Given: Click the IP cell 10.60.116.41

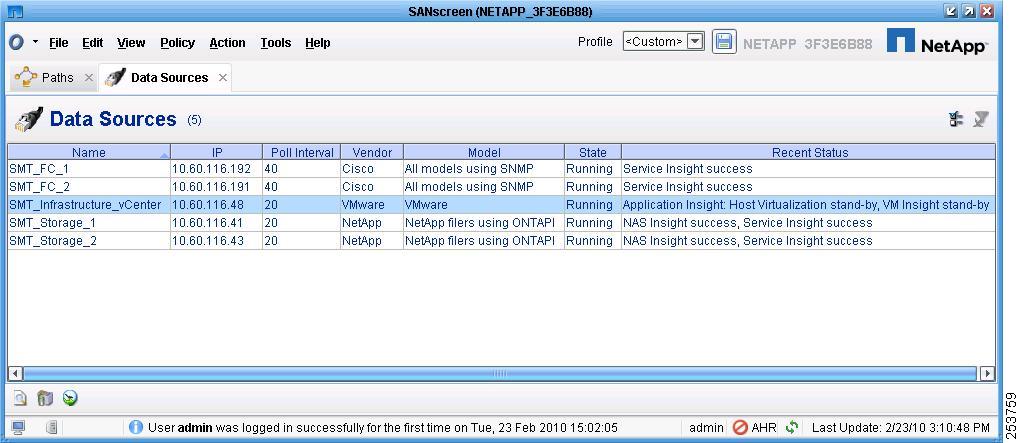Looking at the screenshot, I should [x=217, y=223].
